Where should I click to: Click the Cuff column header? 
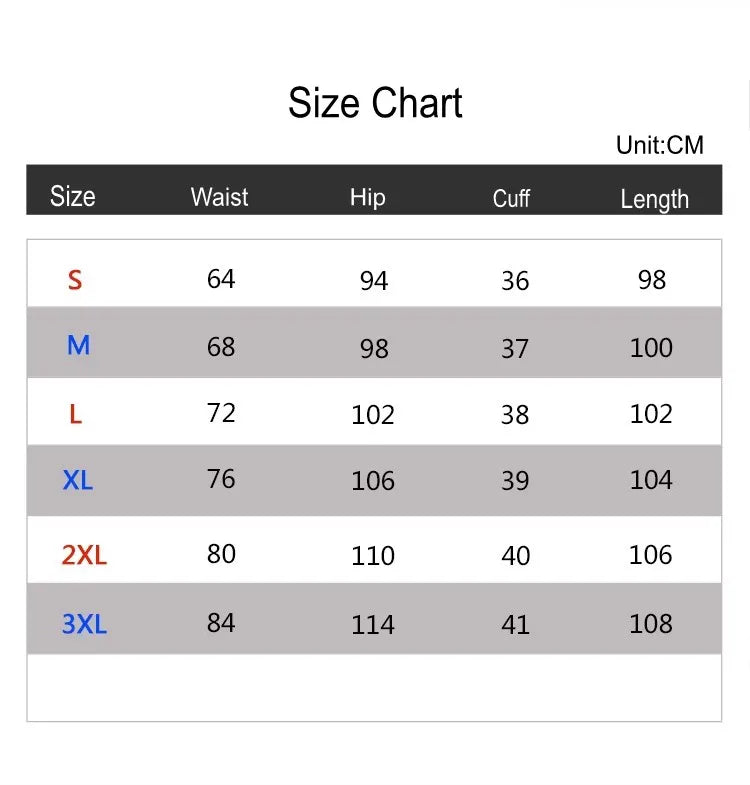pyautogui.click(x=511, y=198)
